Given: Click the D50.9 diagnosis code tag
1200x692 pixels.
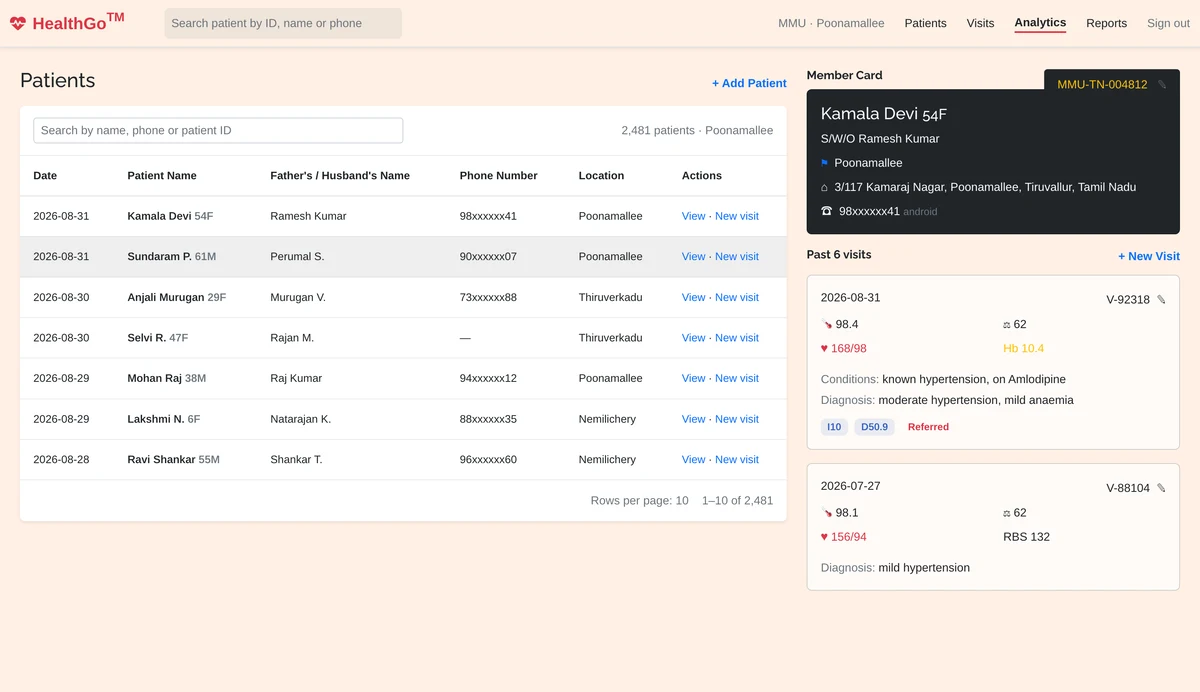Looking at the screenshot, I should coord(875,427).
